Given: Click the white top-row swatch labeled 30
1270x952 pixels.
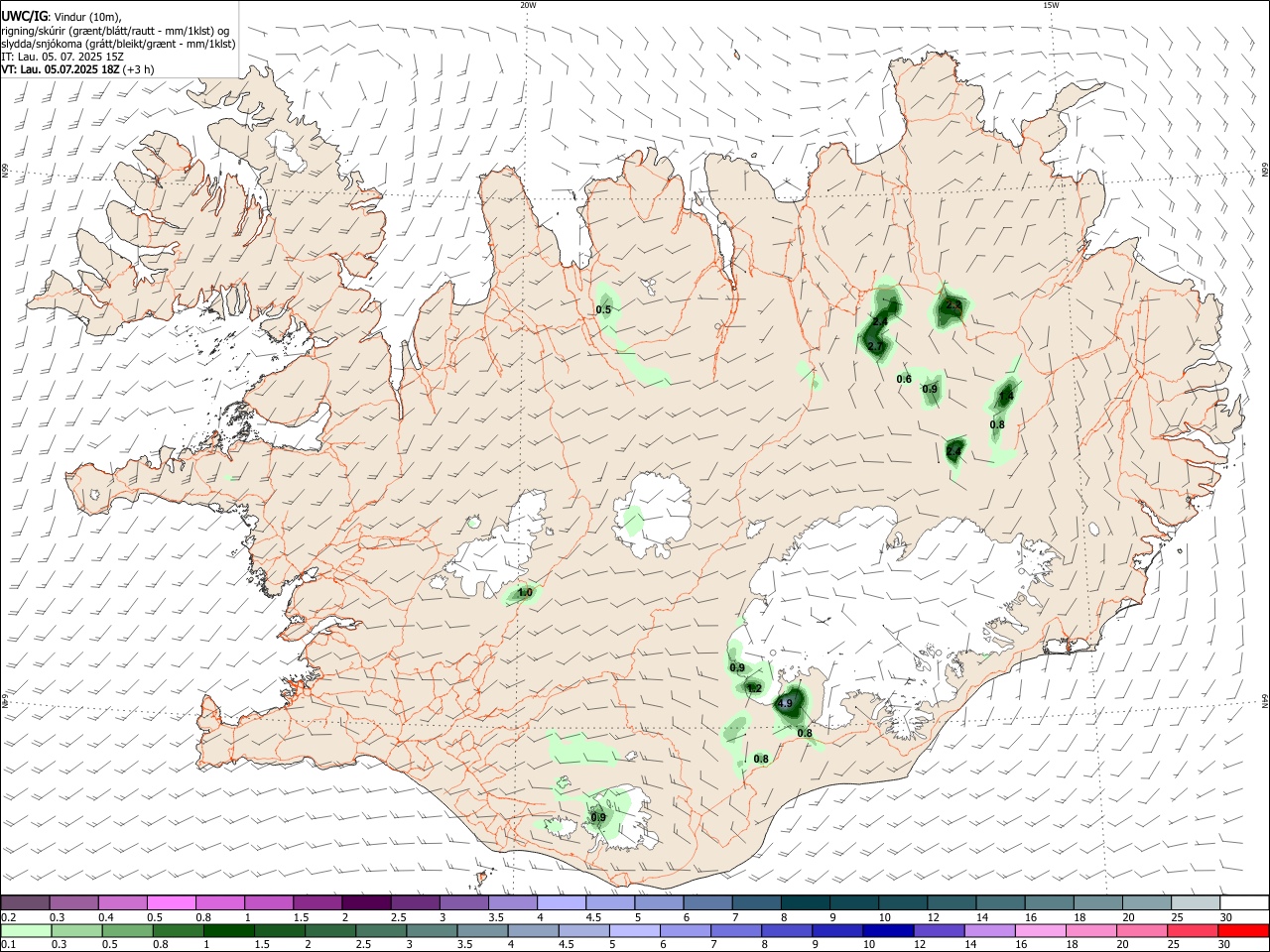Looking at the screenshot, I should [1244, 903].
